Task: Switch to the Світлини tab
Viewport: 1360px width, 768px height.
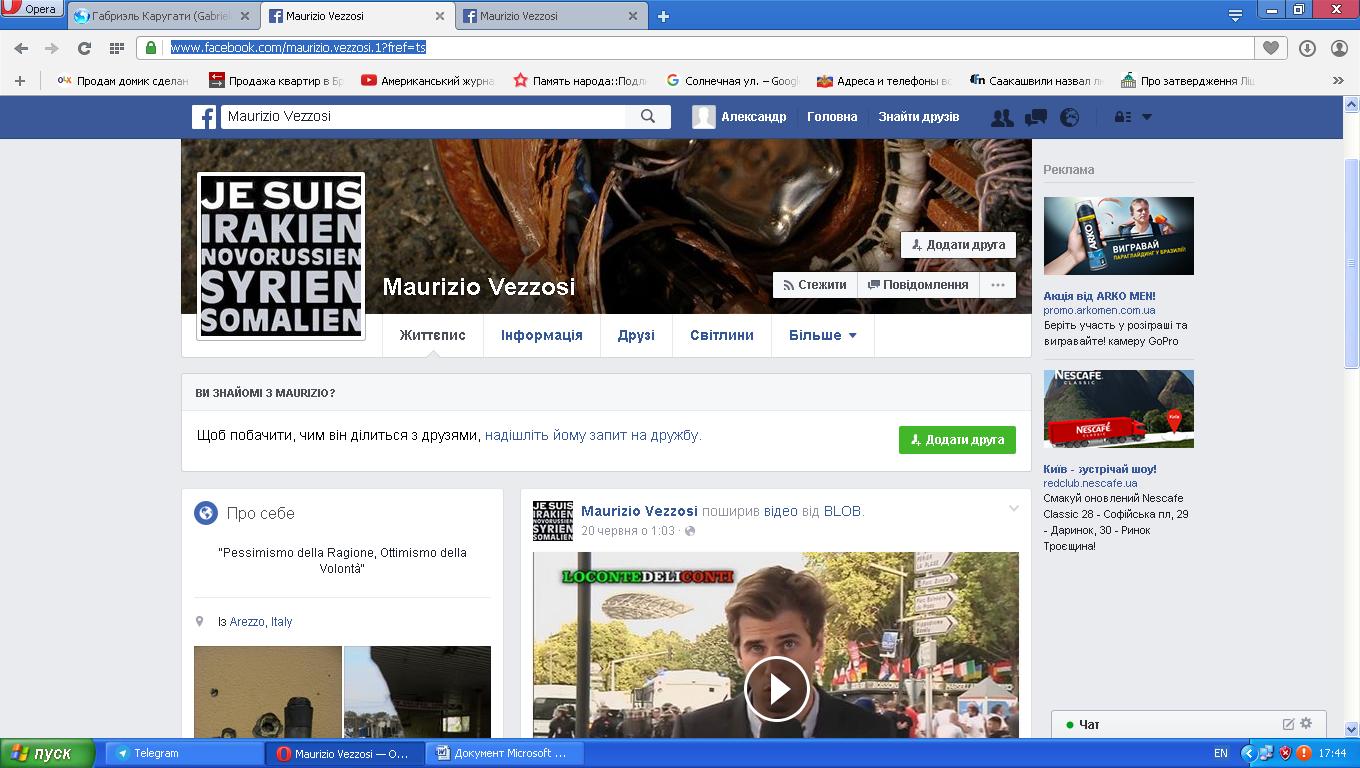Action: (x=721, y=335)
